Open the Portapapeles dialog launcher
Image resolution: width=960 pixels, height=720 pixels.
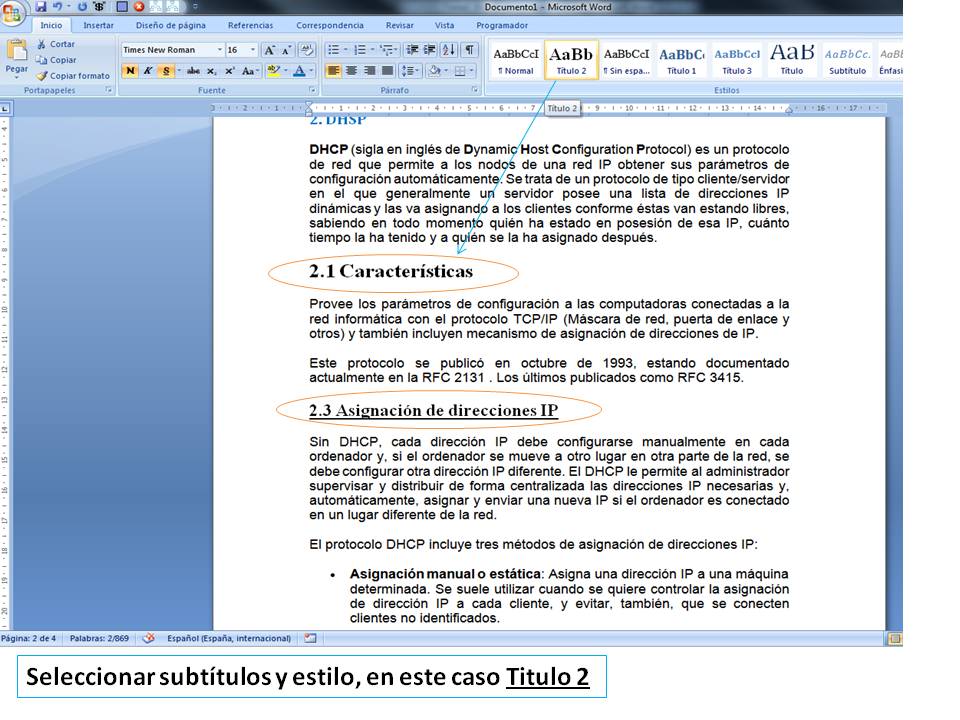[108, 90]
